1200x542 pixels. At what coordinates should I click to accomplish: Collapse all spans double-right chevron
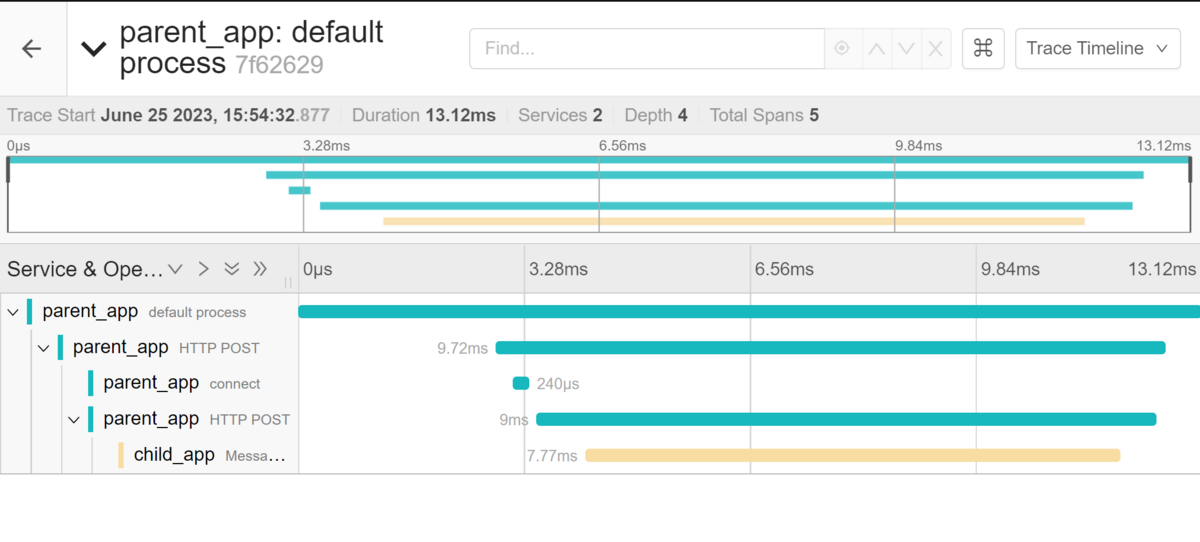coord(260,269)
